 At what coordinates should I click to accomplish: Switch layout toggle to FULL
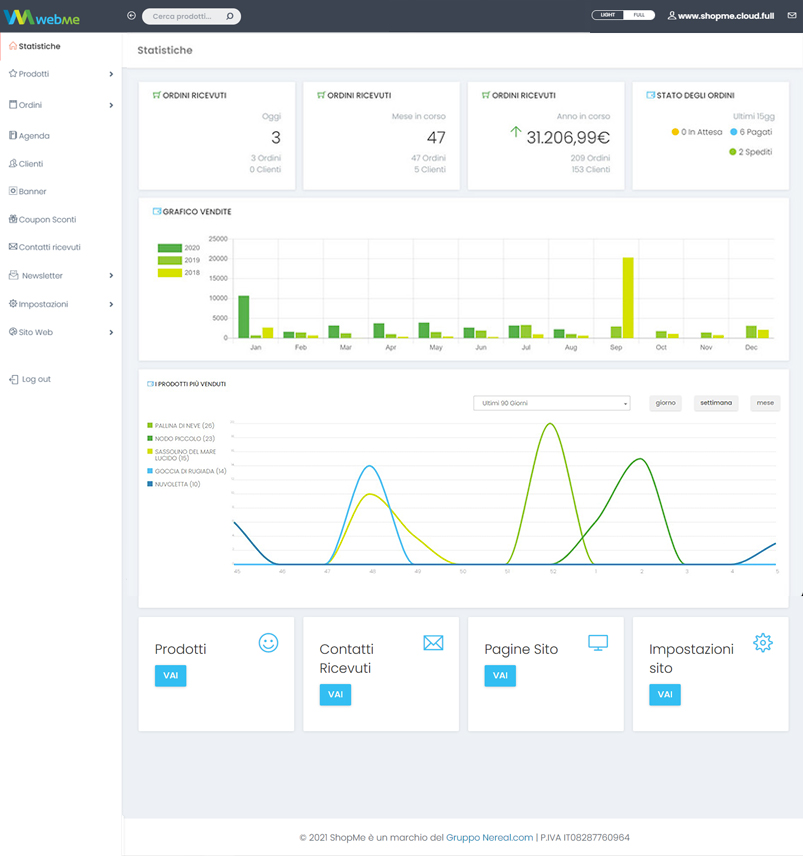pos(639,16)
